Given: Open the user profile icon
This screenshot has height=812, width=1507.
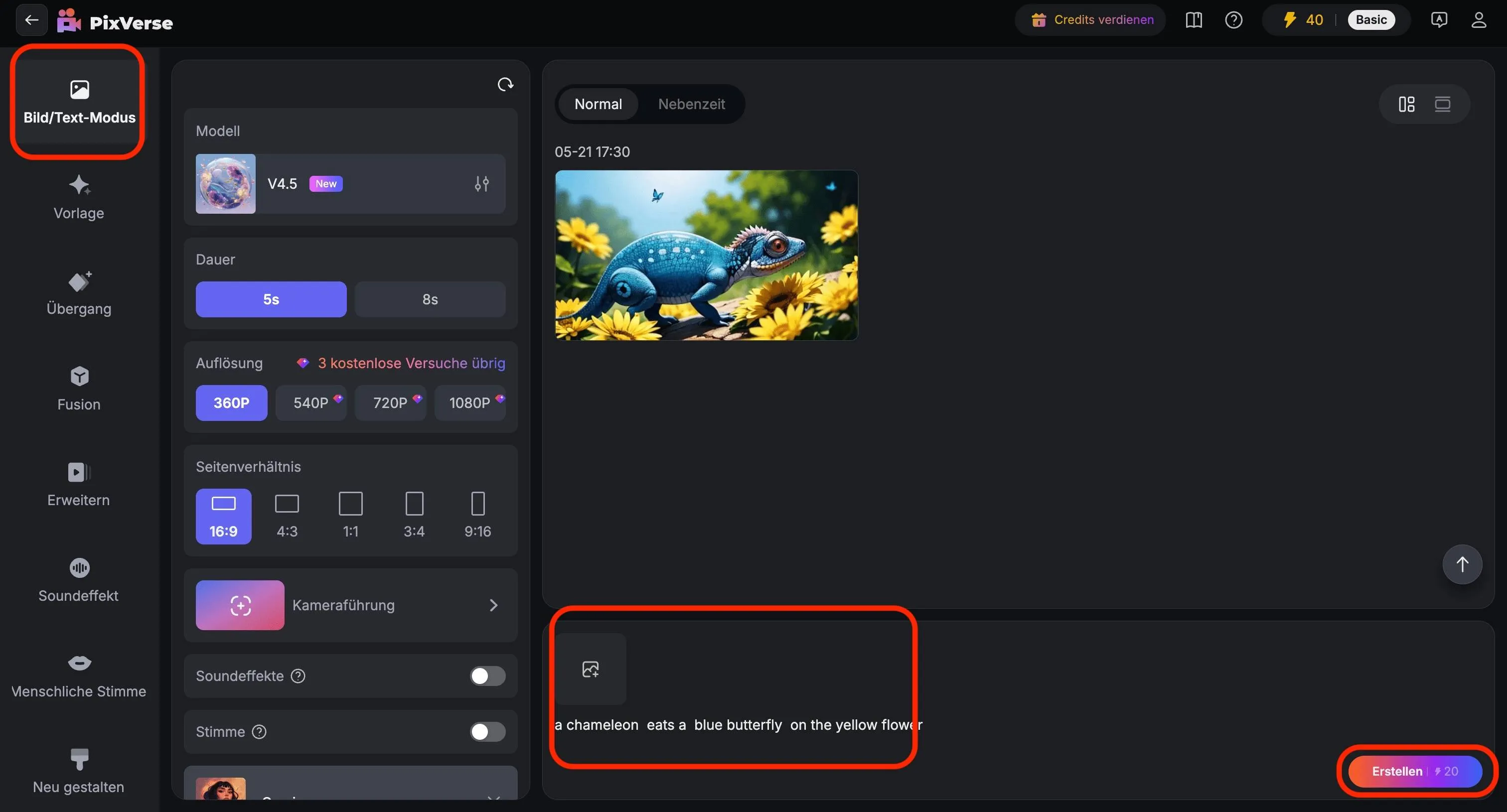Looking at the screenshot, I should click(x=1478, y=20).
